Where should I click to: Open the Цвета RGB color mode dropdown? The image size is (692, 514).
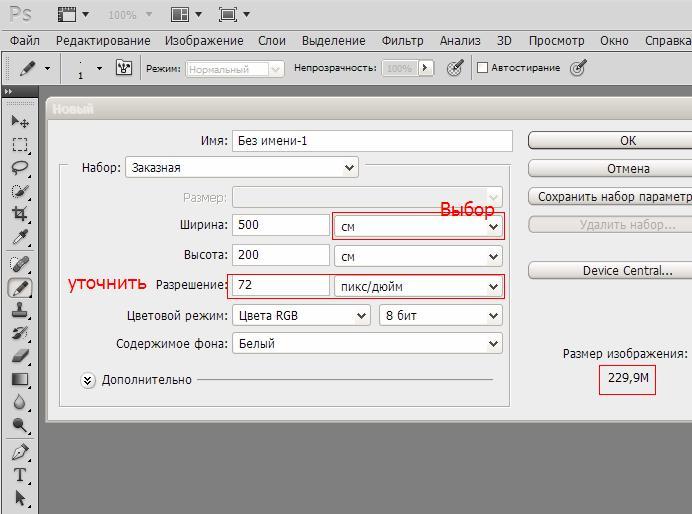click(301, 315)
